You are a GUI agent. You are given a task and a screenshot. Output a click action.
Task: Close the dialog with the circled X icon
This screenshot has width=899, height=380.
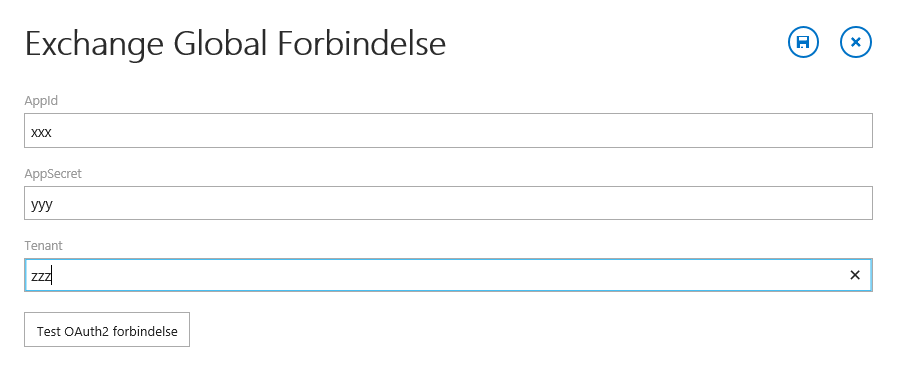[856, 42]
